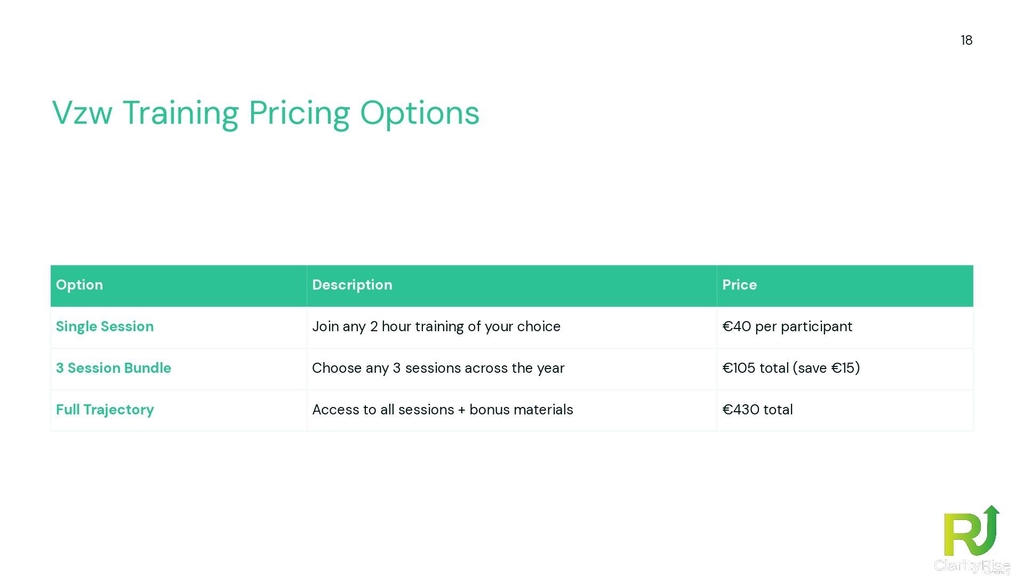Select the 'Join any 2 hour training' description
The width and height of the screenshot is (1024, 576).
436,327
